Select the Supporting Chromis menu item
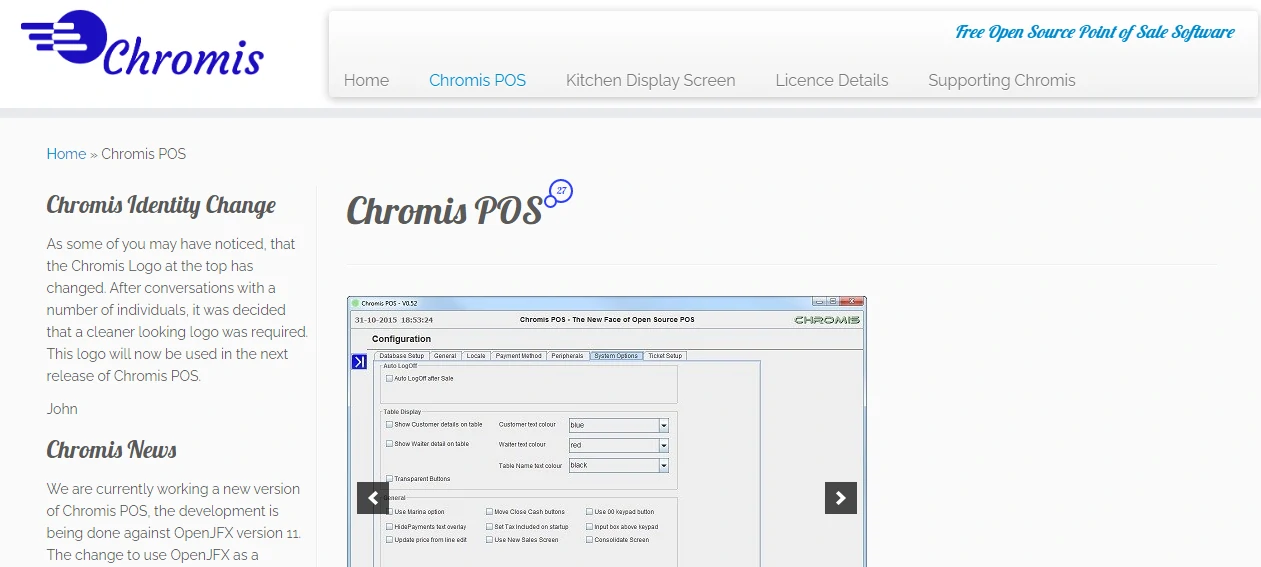The image size is (1261, 567). [1001, 80]
